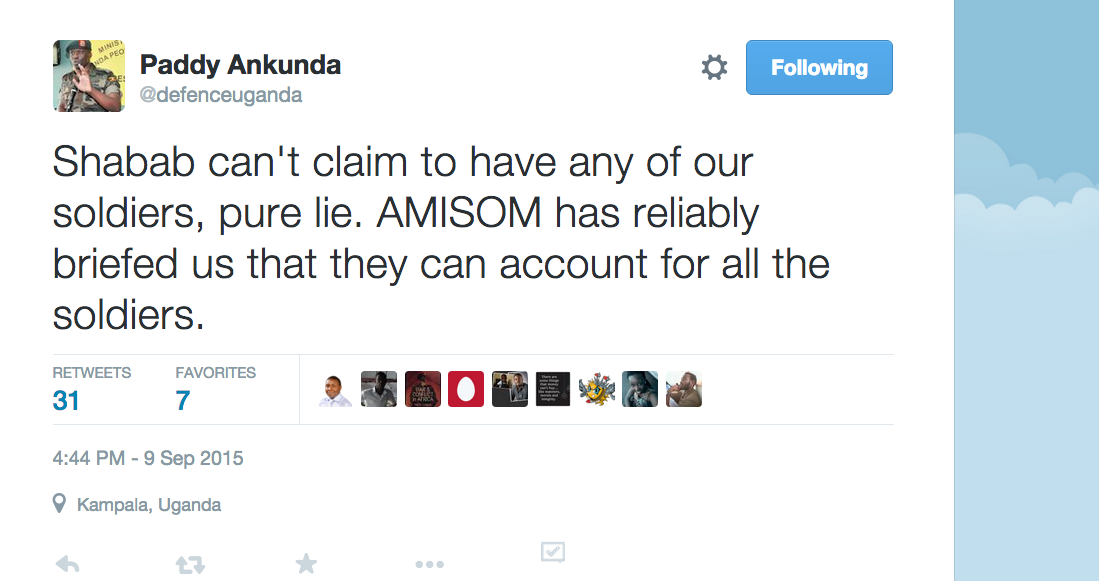Click the red egg default avatar

pyautogui.click(x=466, y=389)
